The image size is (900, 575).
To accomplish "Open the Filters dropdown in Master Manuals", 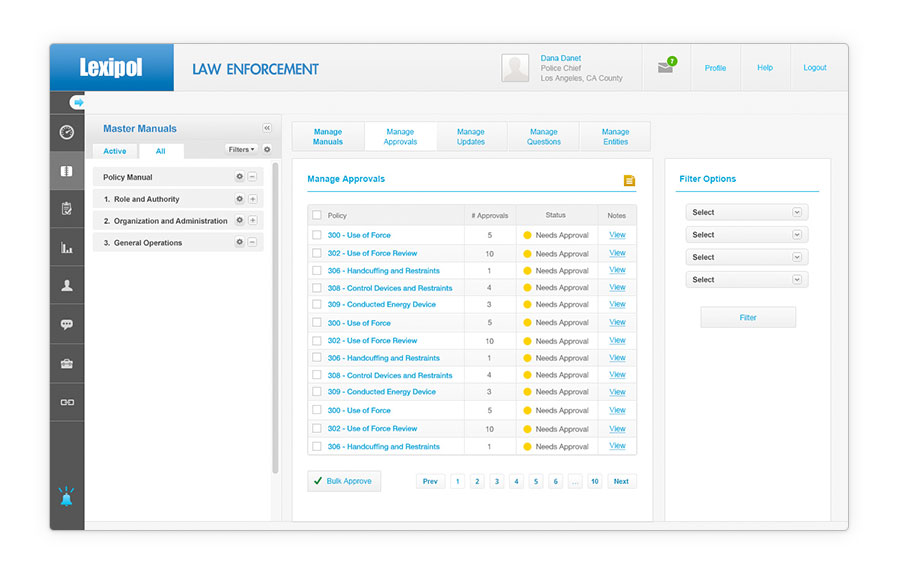I will [x=241, y=149].
